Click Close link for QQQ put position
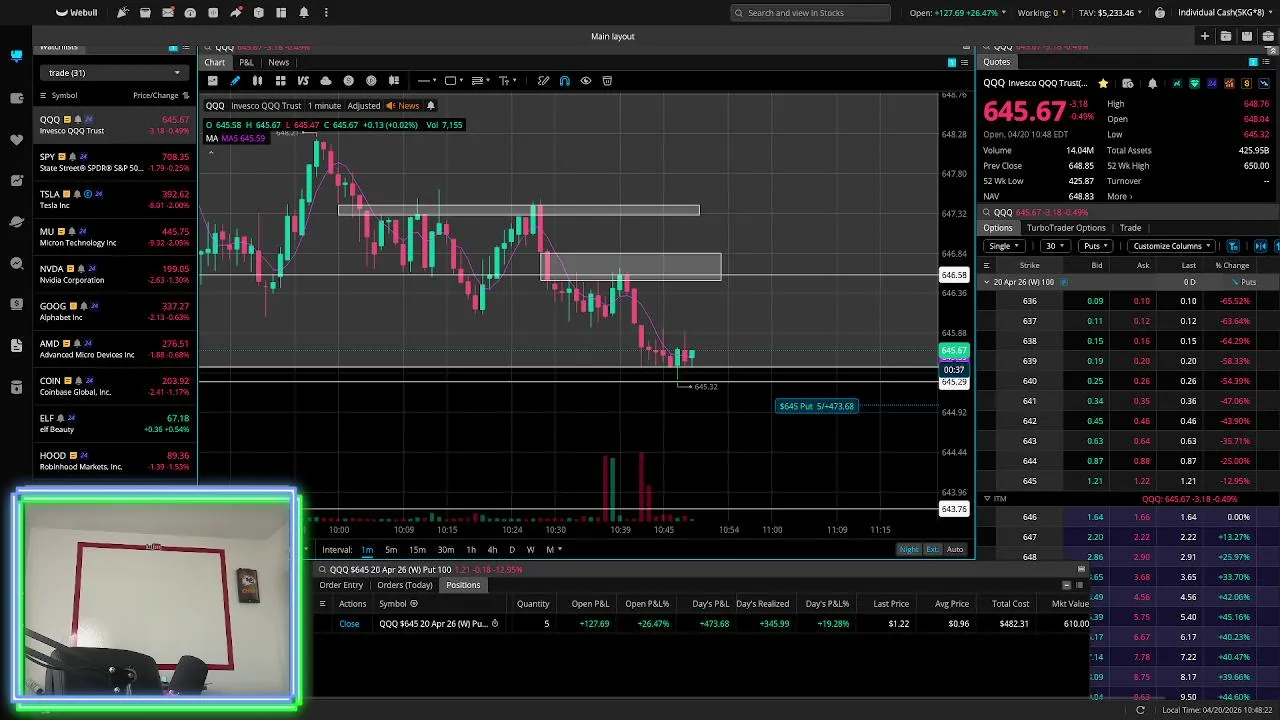 (x=349, y=624)
